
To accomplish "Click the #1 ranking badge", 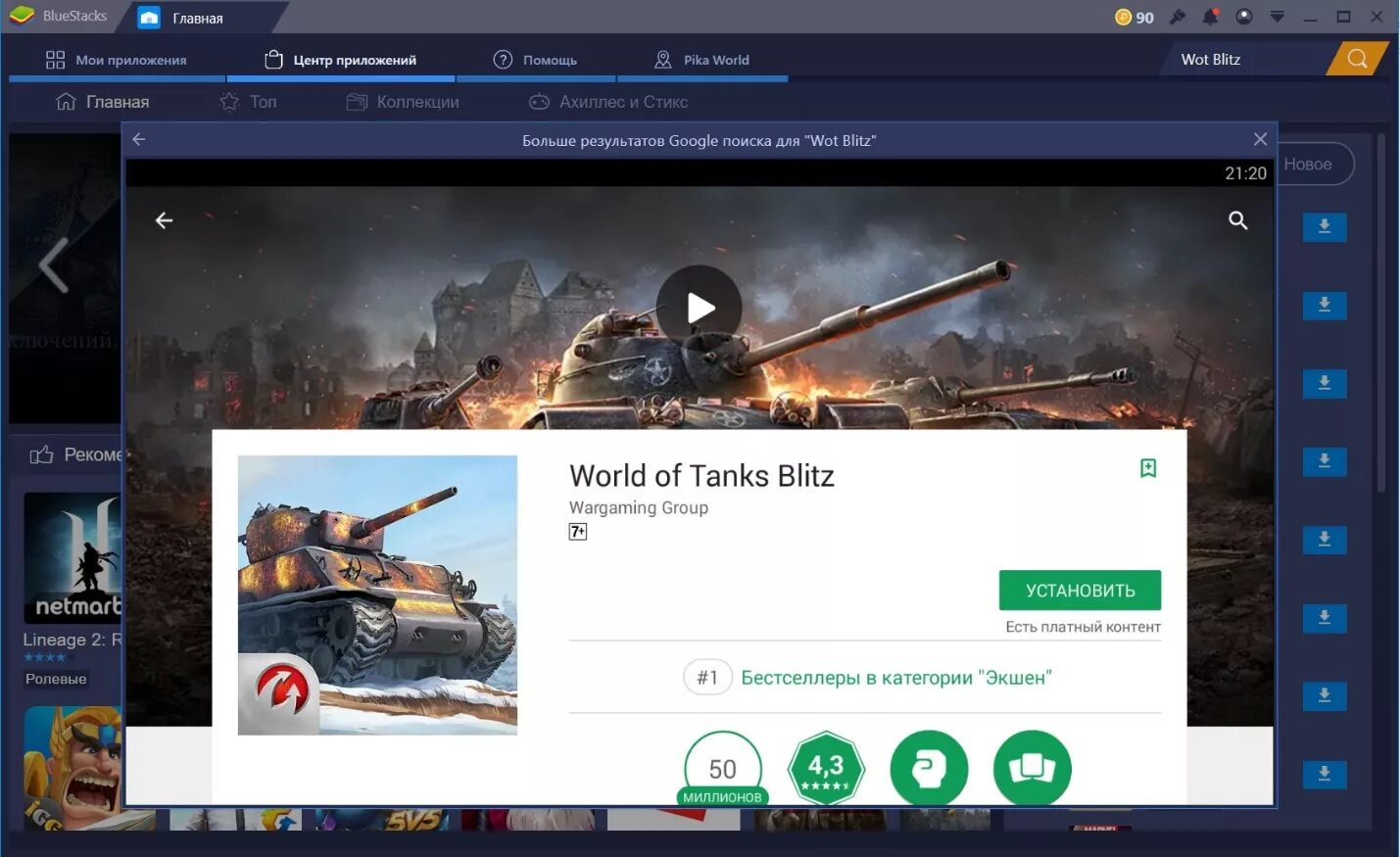I will click(x=707, y=678).
